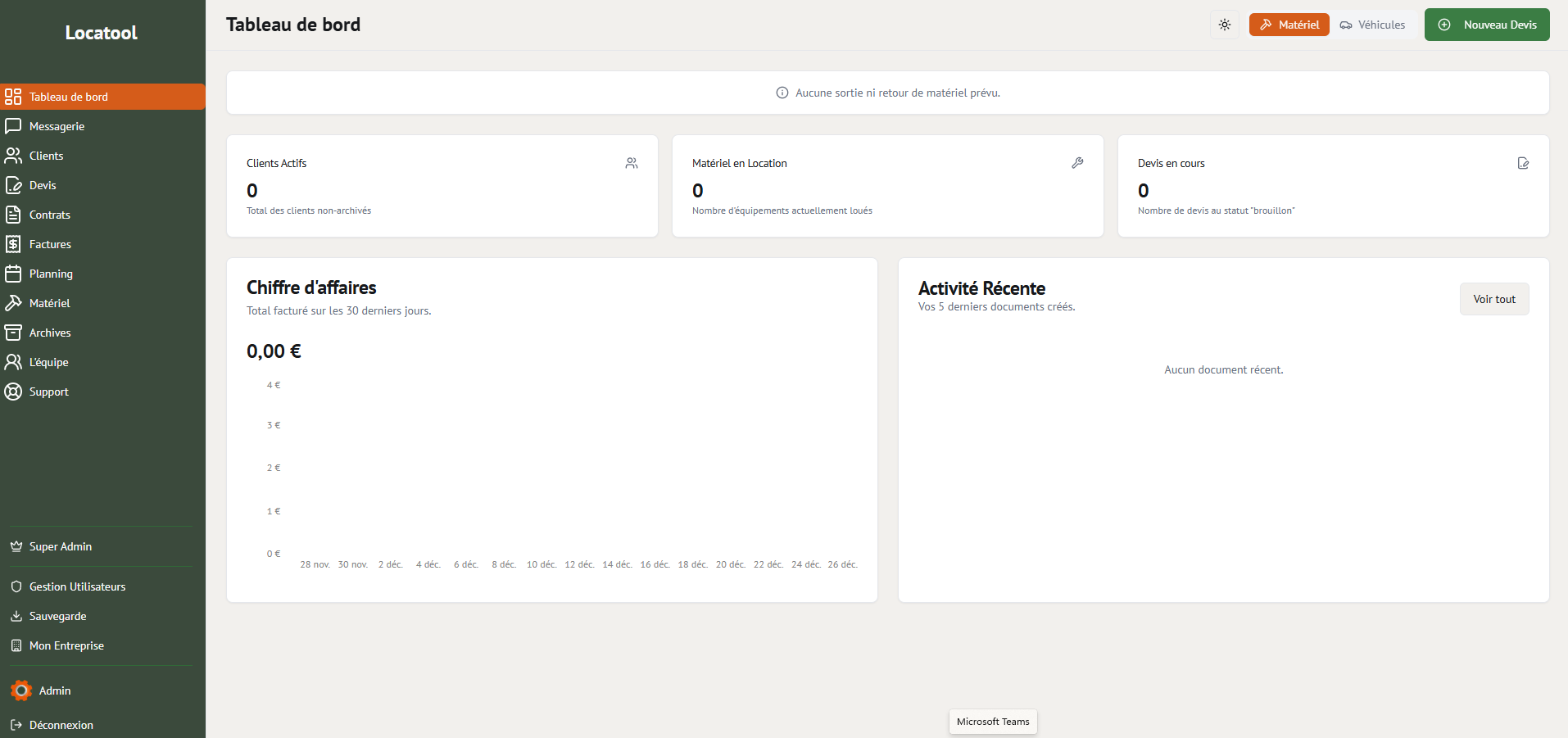The width and height of the screenshot is (1568, 738).
Task: Click the Clients people icon in sidebar
Action: coord(13,156)
